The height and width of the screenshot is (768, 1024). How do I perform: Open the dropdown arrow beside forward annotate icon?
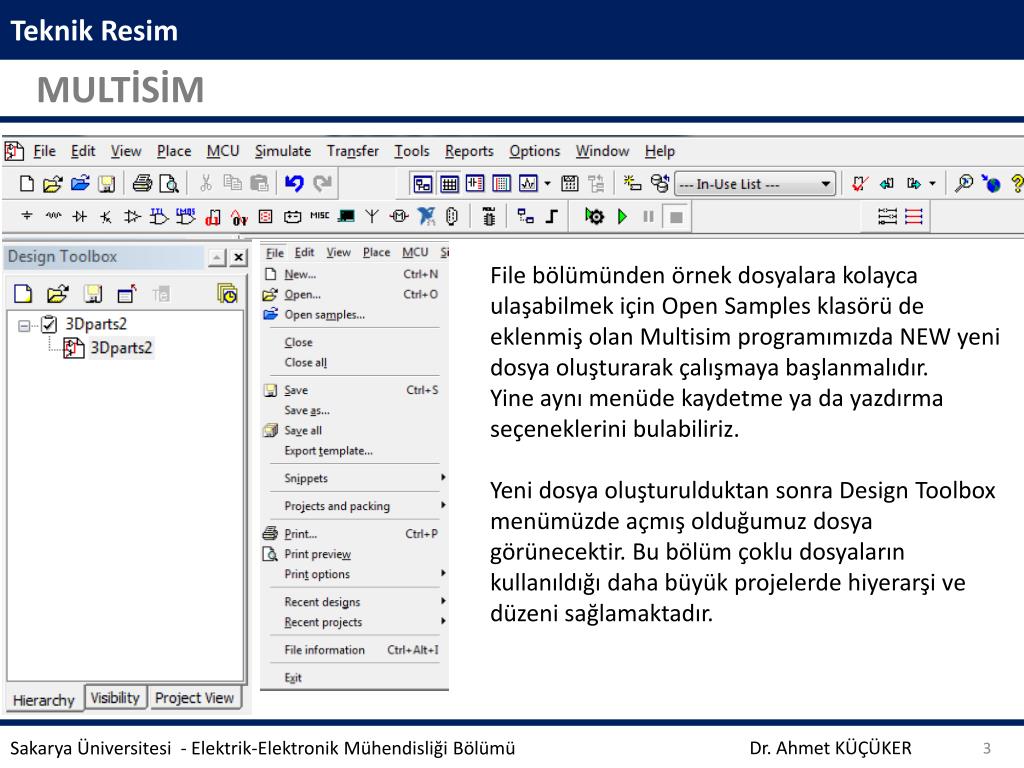click(933, 184)
